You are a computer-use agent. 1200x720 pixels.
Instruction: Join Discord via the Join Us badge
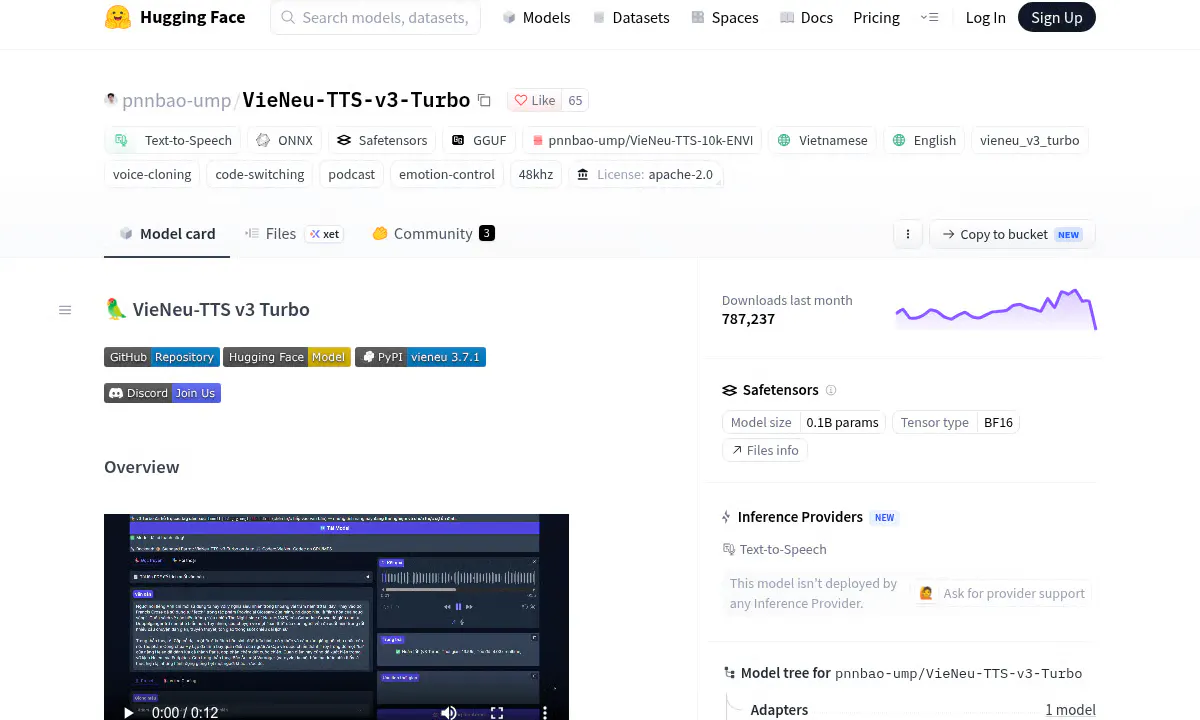tap(162, 393)
